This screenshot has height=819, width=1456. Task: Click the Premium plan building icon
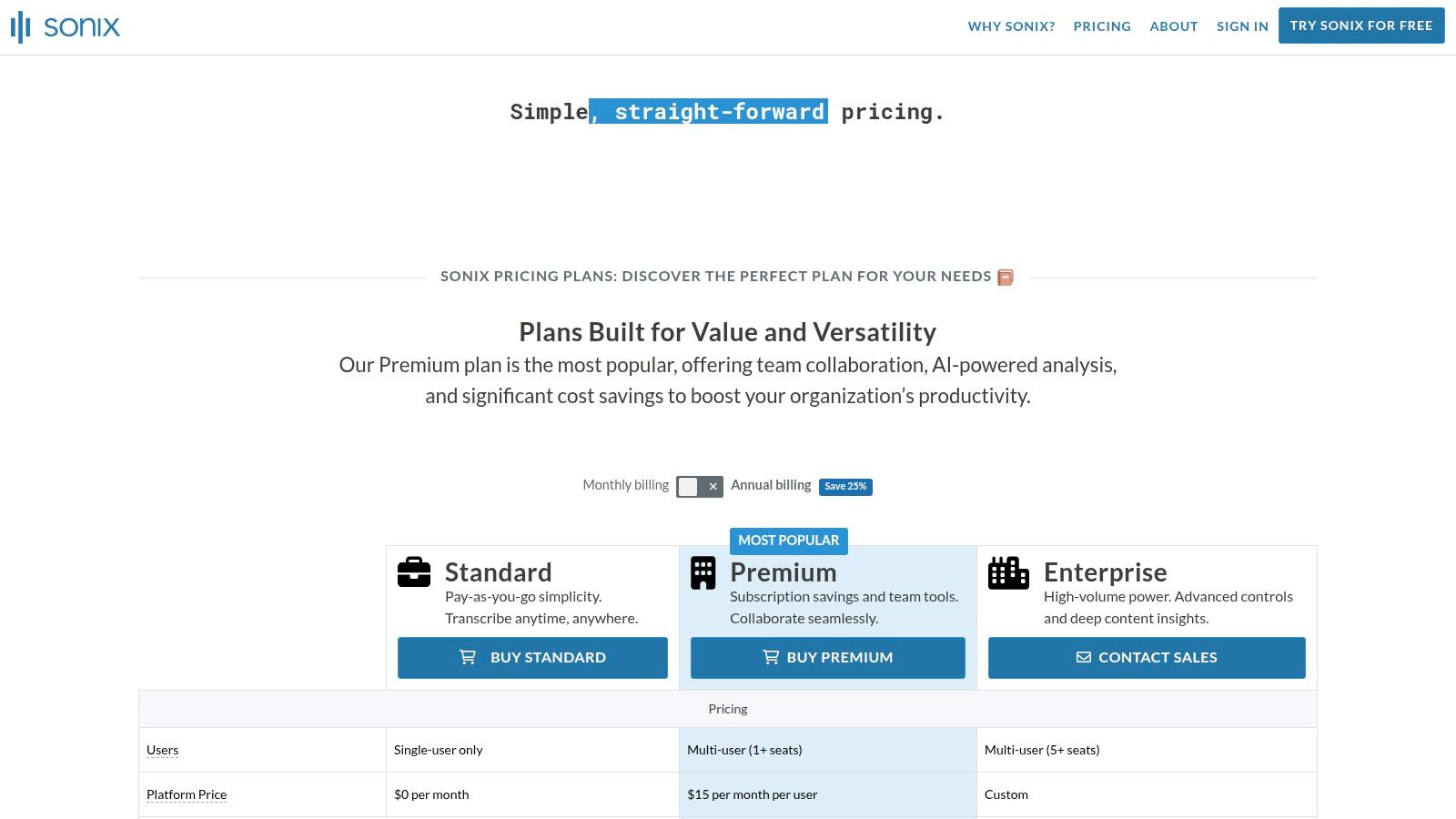703,573
